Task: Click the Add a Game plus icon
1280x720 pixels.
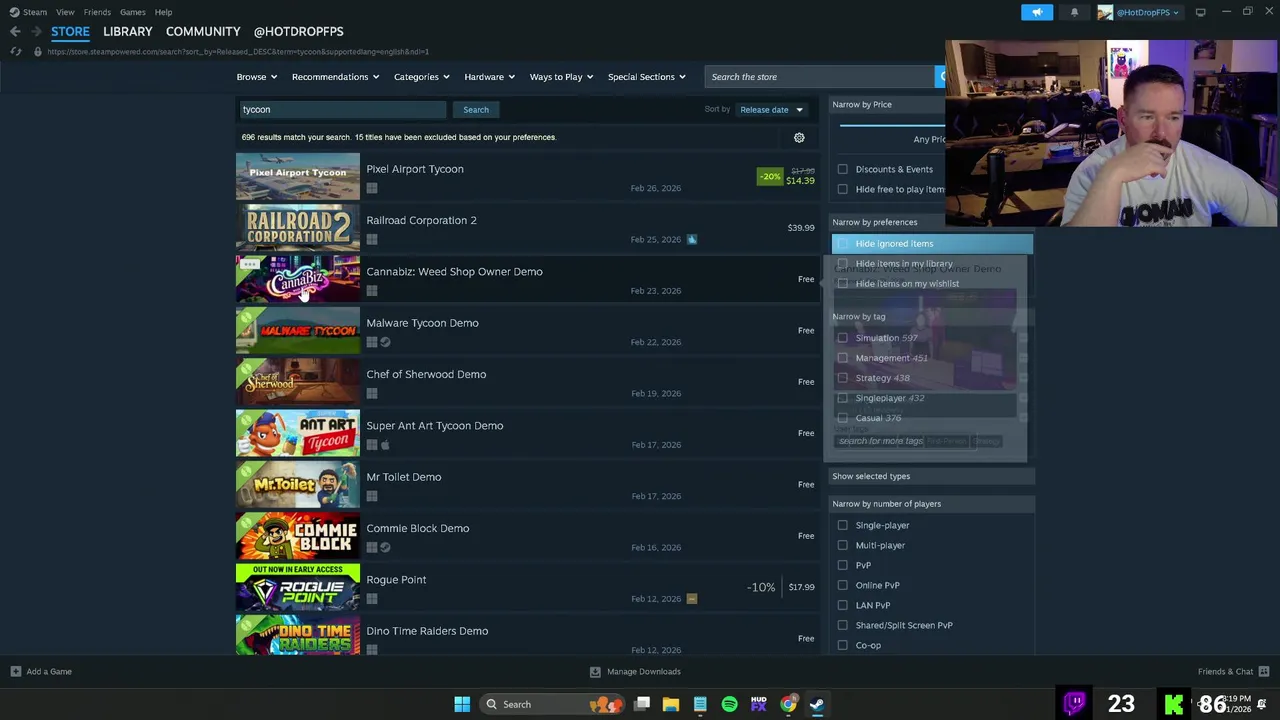Action: [15, 672]
